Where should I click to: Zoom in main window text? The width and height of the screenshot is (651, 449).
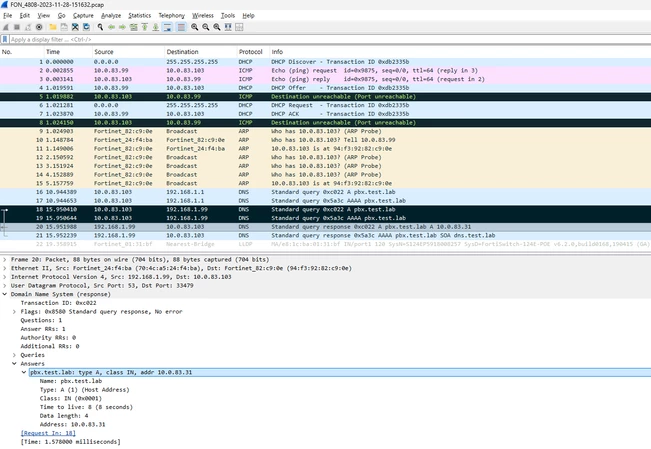click(x=195, y=27)
